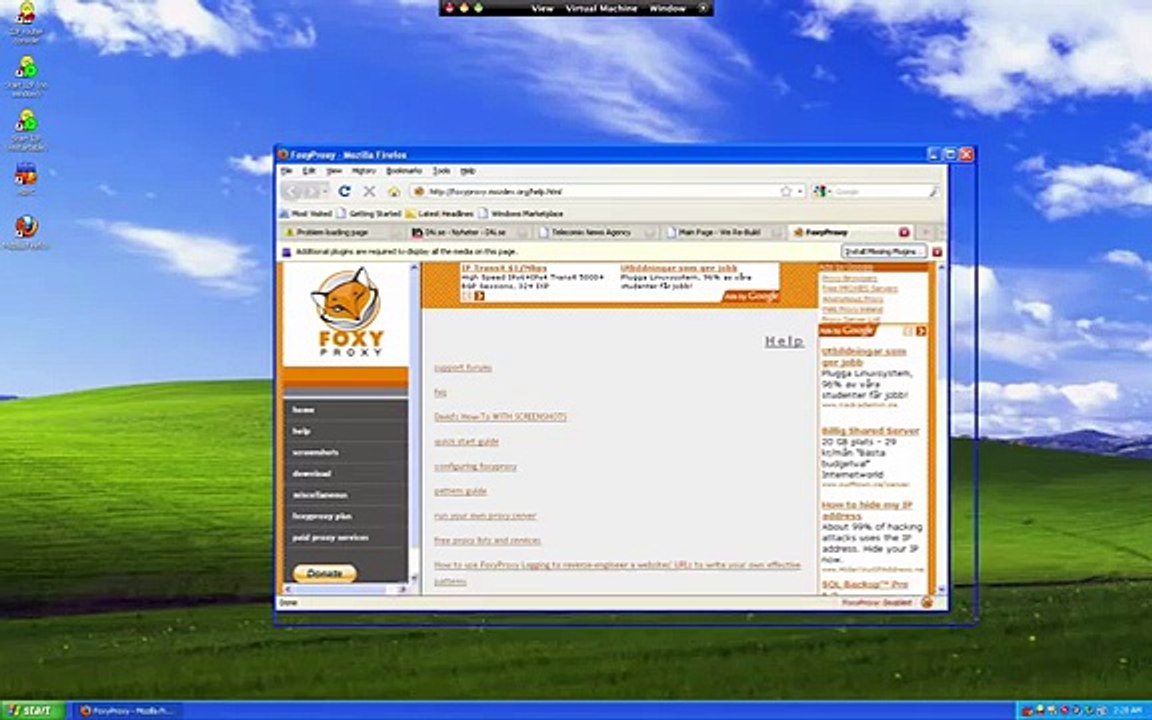Open the Help menu in Firefox
Image resolution: width=1152 pixels, height=720 pixels.
(467, 170)
